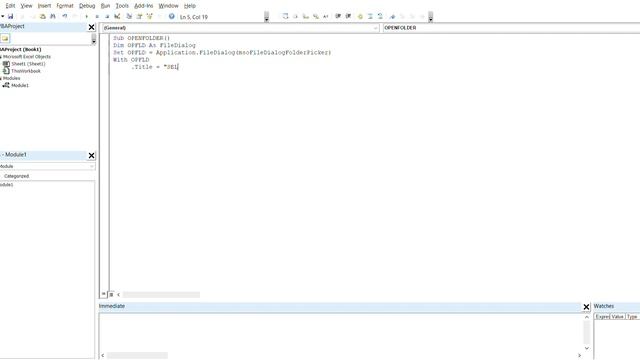The height and width of the screenshot is (360, 640).
Task: Select VBAProject (Book1) in the tree
Action: click(21, 49)
